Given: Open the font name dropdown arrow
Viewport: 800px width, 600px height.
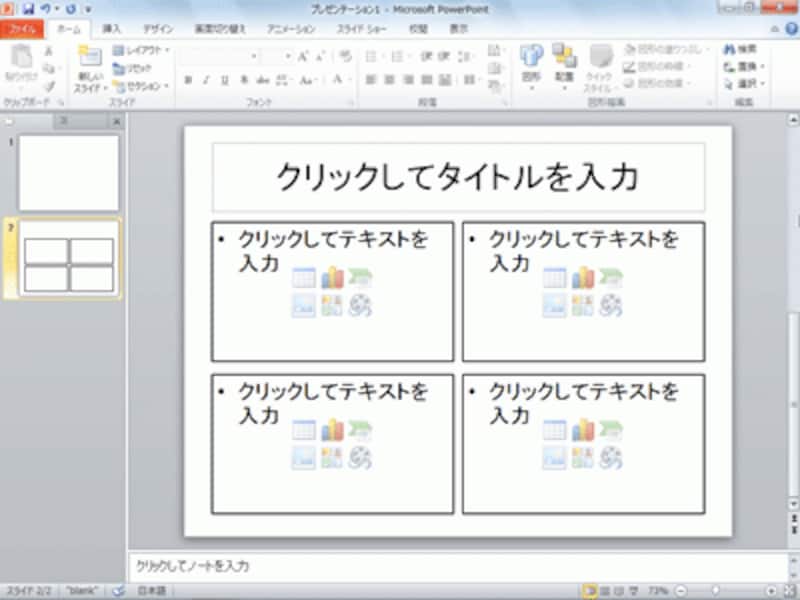Looking at the screenshot, I should pos(254,56).
